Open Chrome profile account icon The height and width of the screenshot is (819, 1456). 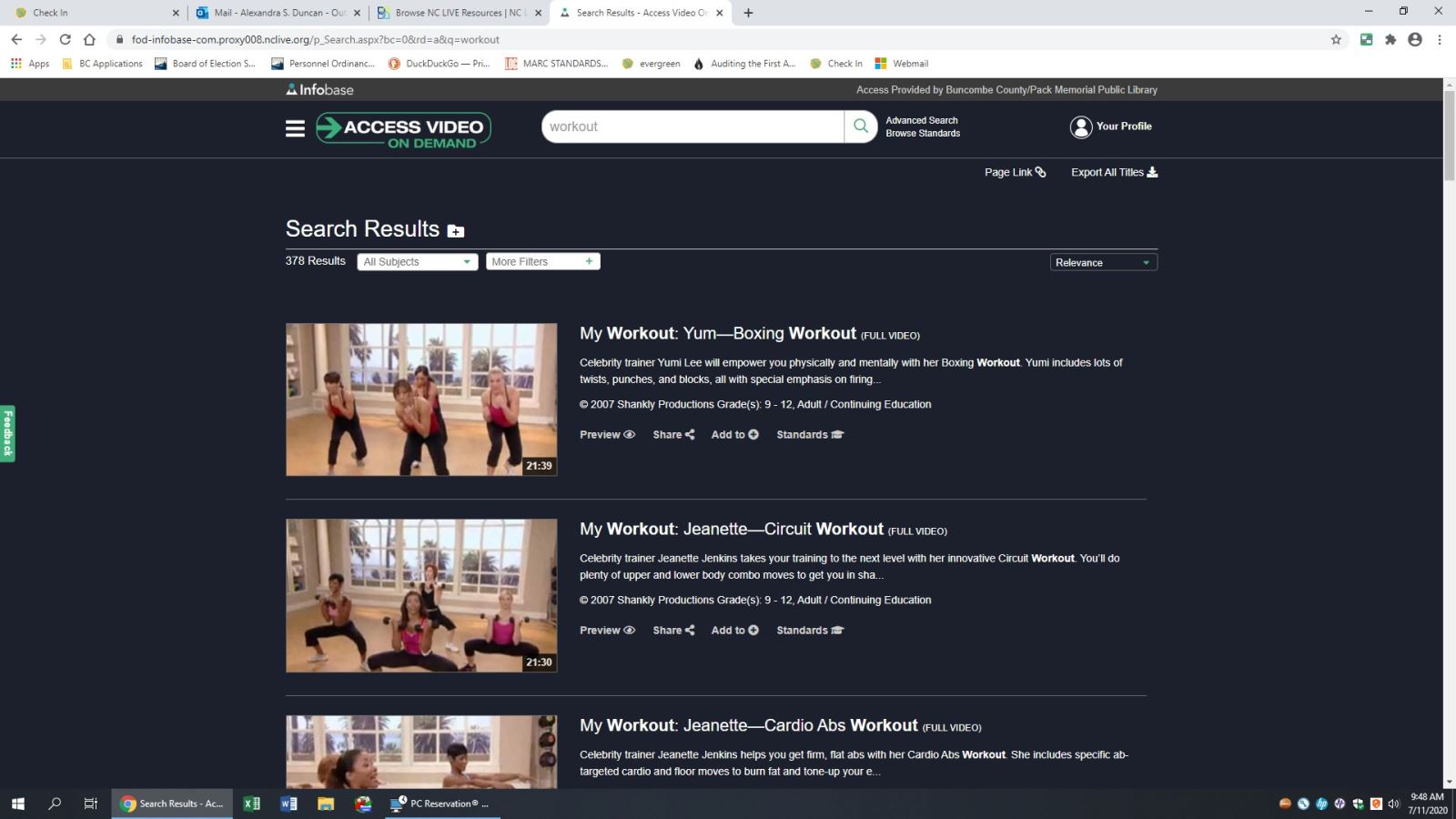[1414, 39]
